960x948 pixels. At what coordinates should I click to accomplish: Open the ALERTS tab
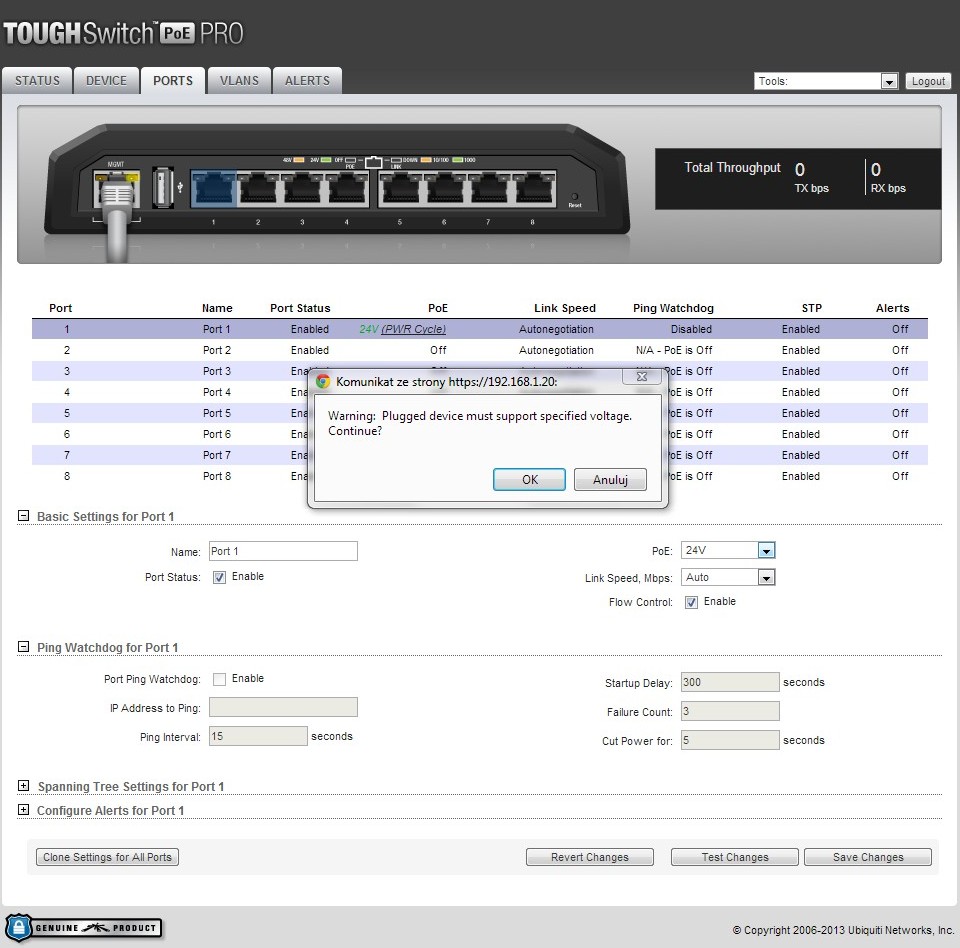307,81
